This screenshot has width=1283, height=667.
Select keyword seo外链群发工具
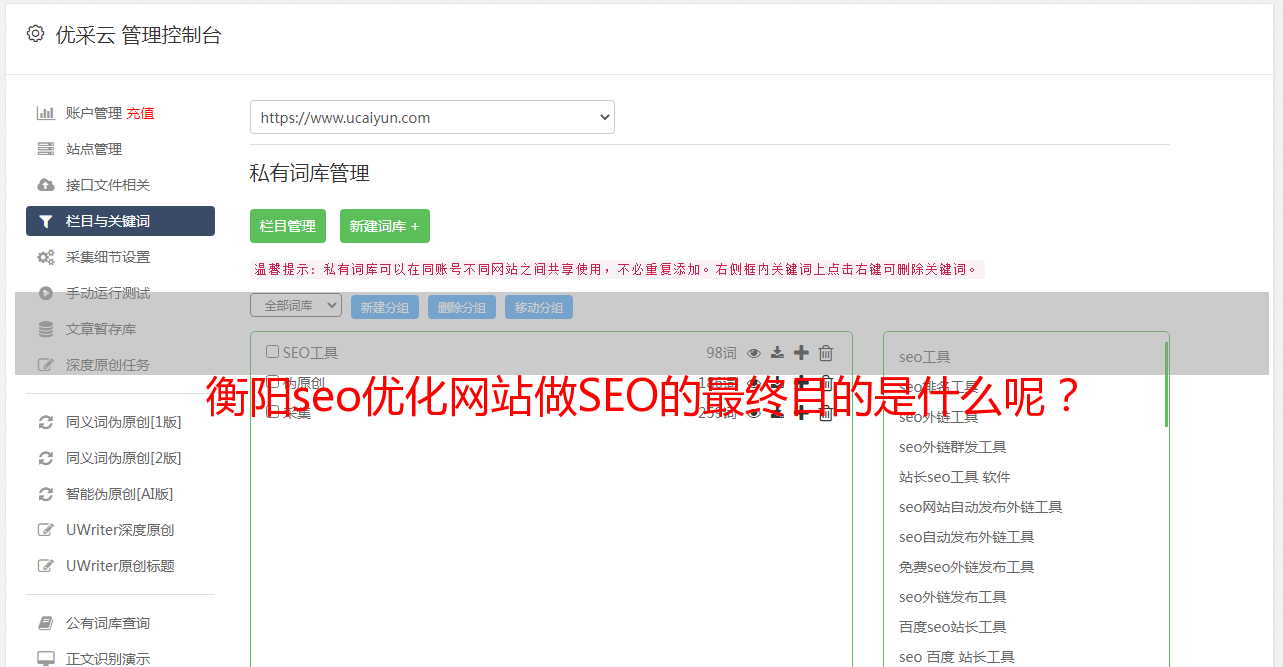(953, 447)
